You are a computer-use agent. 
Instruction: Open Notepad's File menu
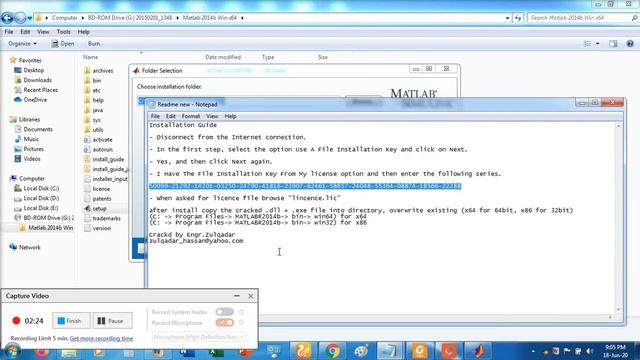[155, 116]
